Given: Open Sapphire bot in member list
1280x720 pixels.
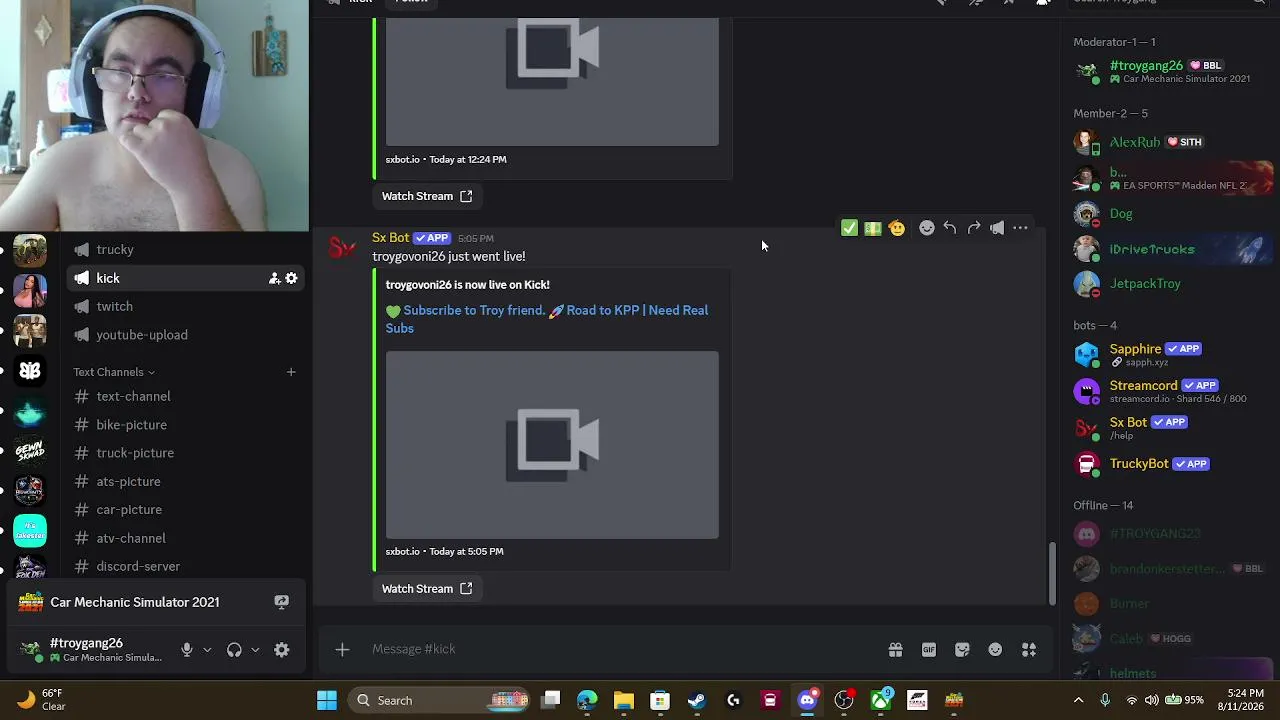Looking at the screenshot, I should [x=1170, y=354].
